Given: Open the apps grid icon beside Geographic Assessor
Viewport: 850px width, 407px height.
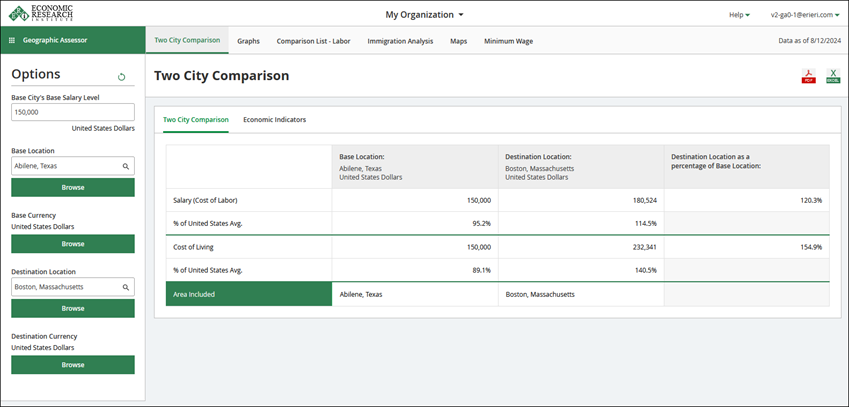Looking at the screenshot, I should pos(12,40).
